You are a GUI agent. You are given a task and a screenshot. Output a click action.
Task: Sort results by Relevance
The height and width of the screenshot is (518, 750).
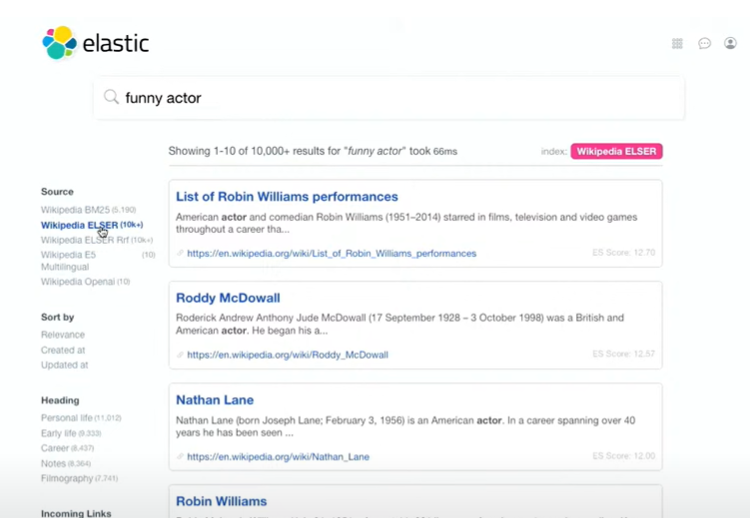tap(63, 334)
